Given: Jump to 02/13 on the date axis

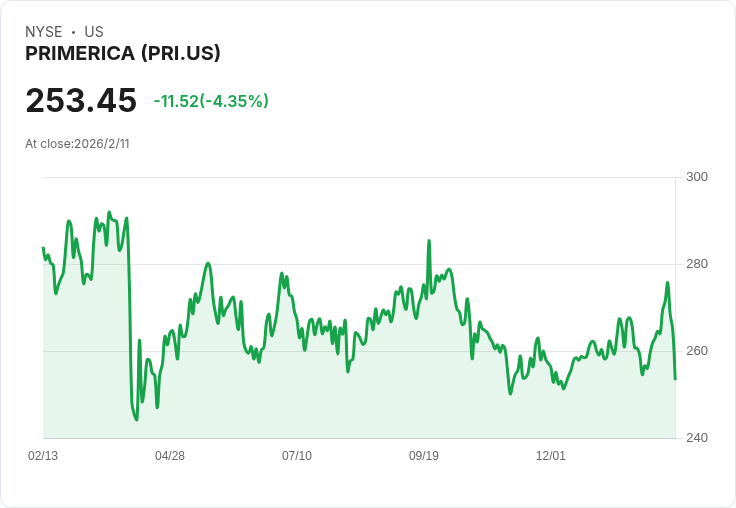Looking at the screenshot, I should pos(43,456).
